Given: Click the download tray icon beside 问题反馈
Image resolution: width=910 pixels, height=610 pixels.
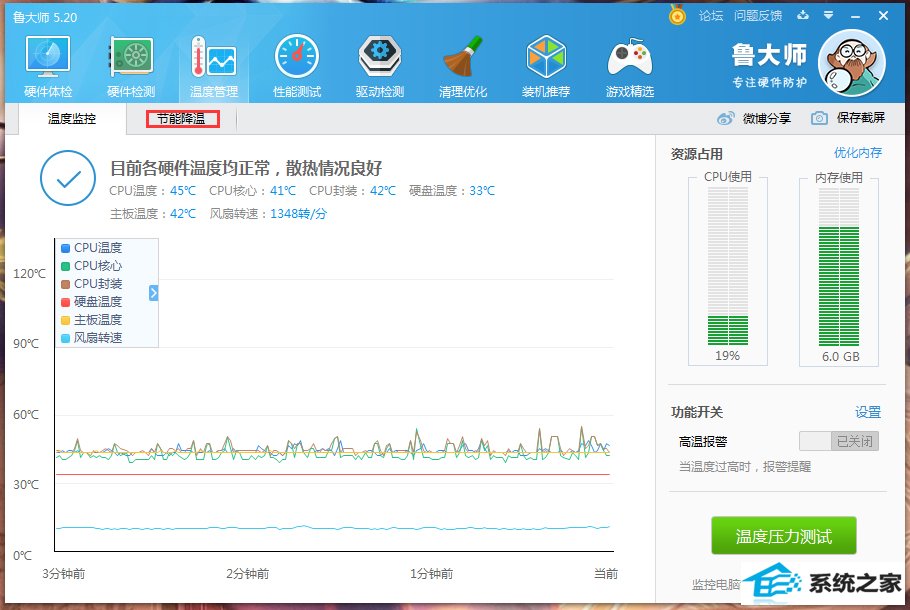Looking at the screenshot, I should point(803,16).
